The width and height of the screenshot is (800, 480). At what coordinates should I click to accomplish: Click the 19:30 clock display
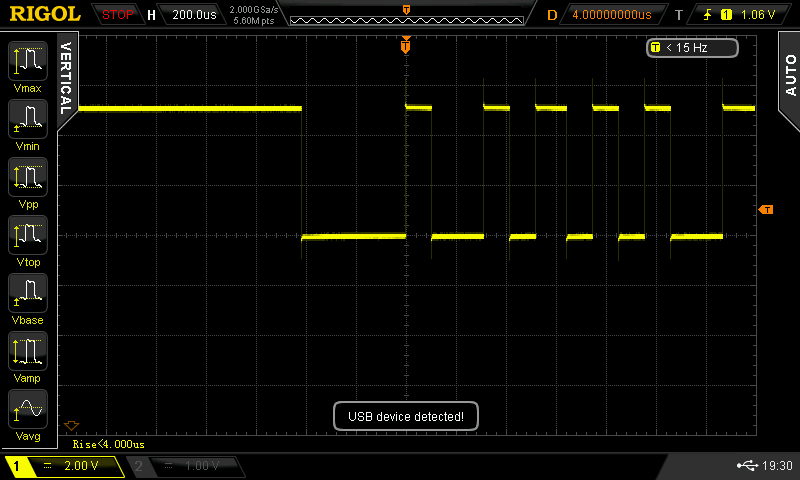777,465
